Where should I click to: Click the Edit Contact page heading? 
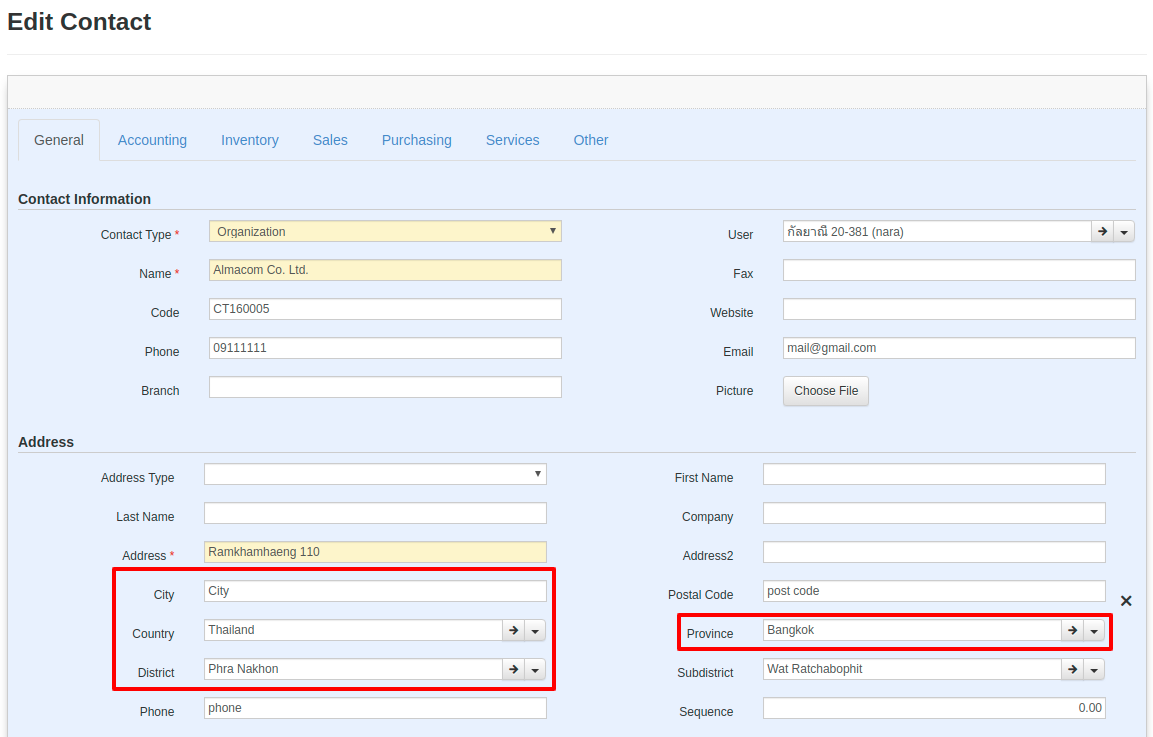pos(79,22)
